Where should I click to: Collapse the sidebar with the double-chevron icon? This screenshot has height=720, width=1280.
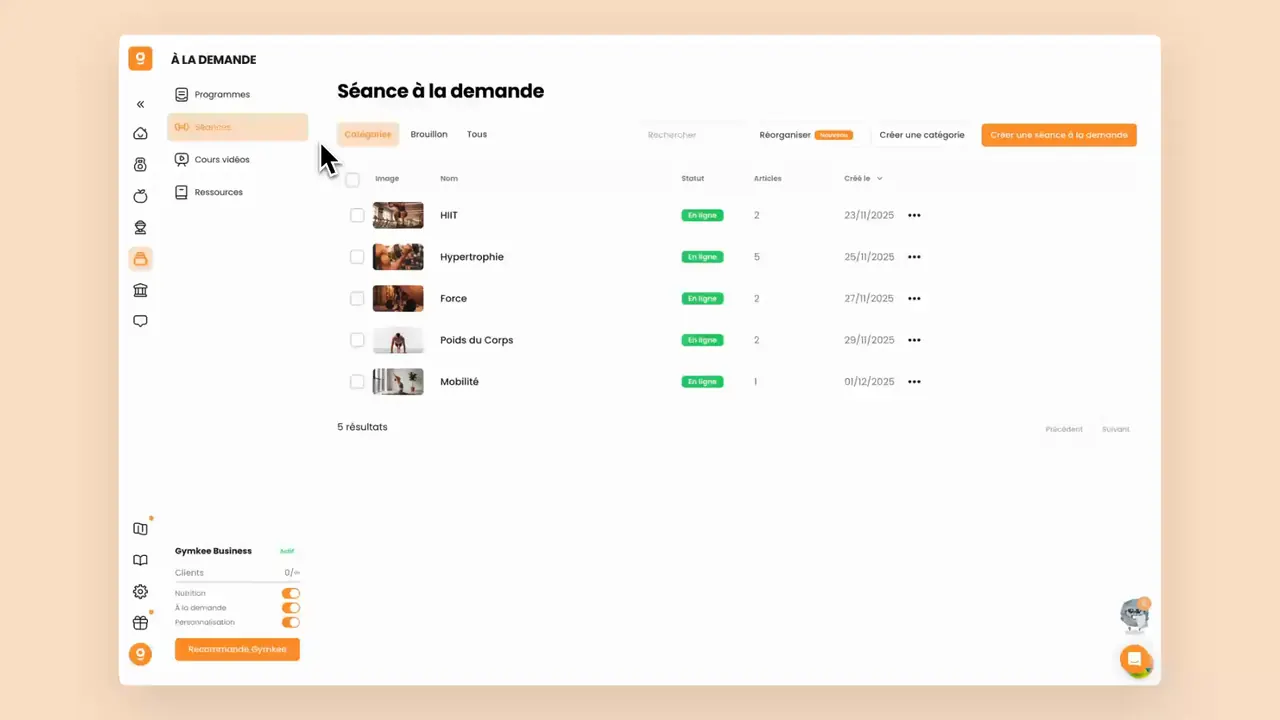(140, 104)
